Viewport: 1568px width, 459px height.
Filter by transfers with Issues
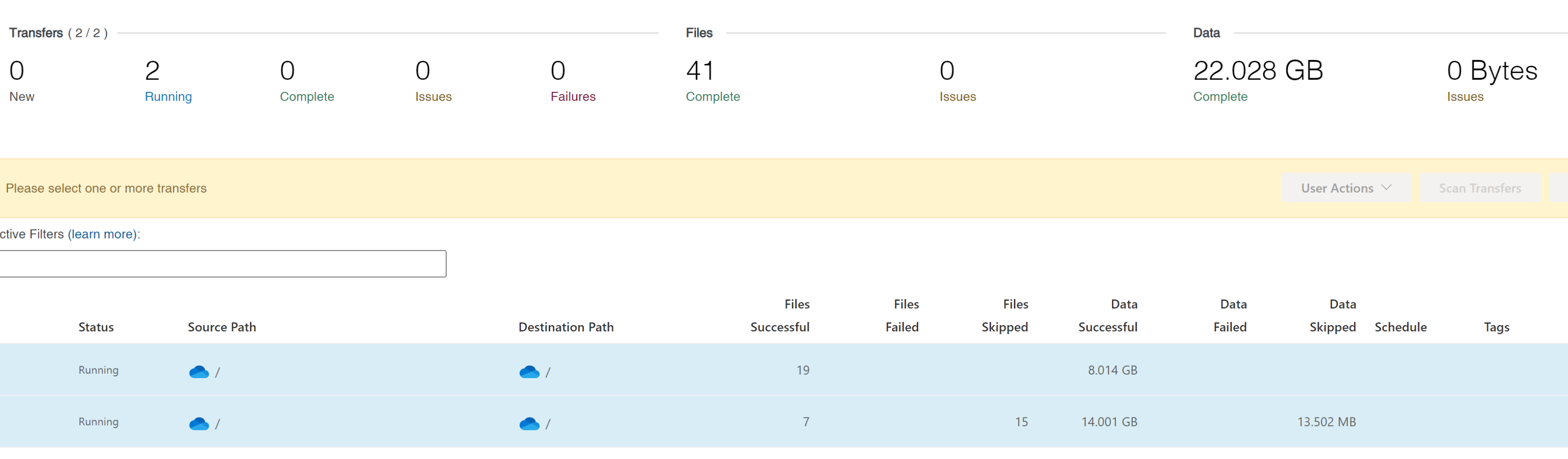pyautogui.click(x=433, y=82)
